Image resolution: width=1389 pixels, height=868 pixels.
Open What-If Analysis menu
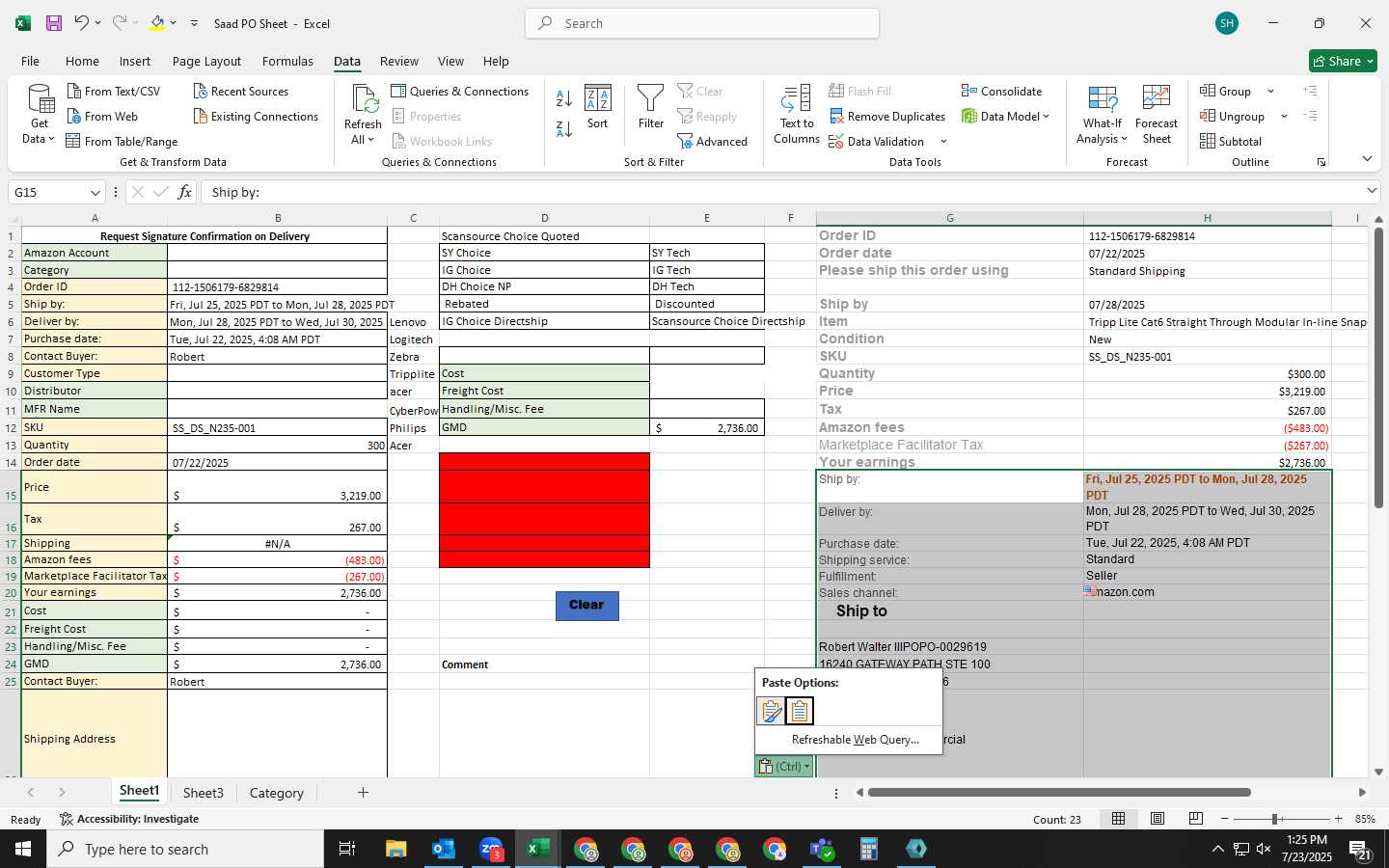(1103, 114)
